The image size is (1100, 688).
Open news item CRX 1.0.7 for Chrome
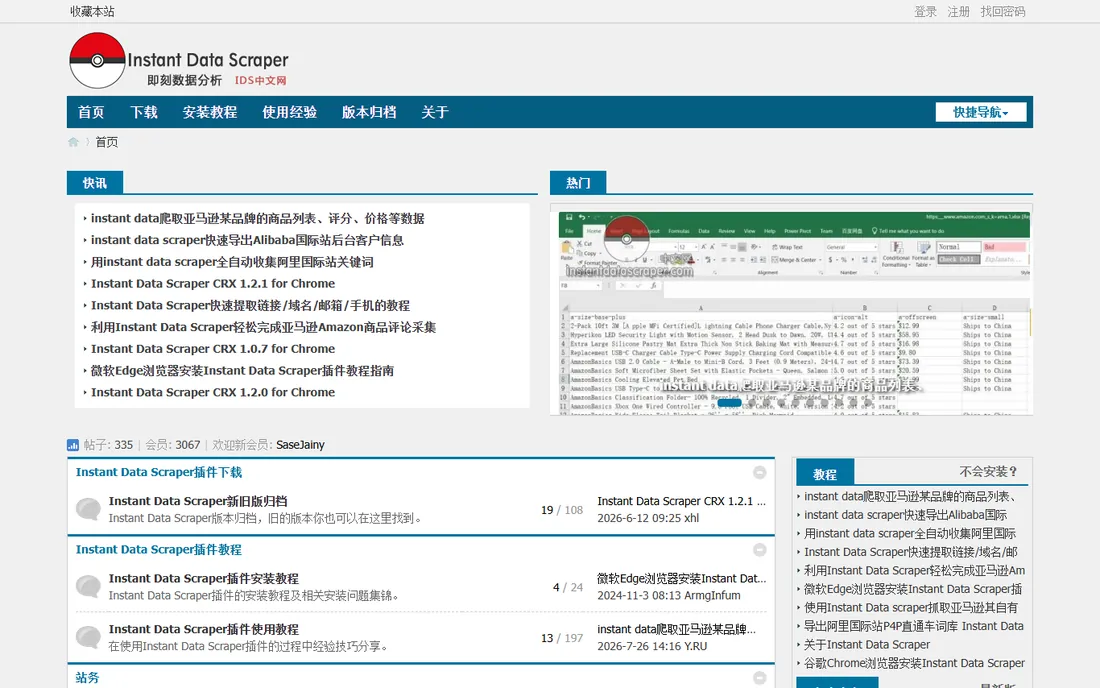(x=213, y=349)
